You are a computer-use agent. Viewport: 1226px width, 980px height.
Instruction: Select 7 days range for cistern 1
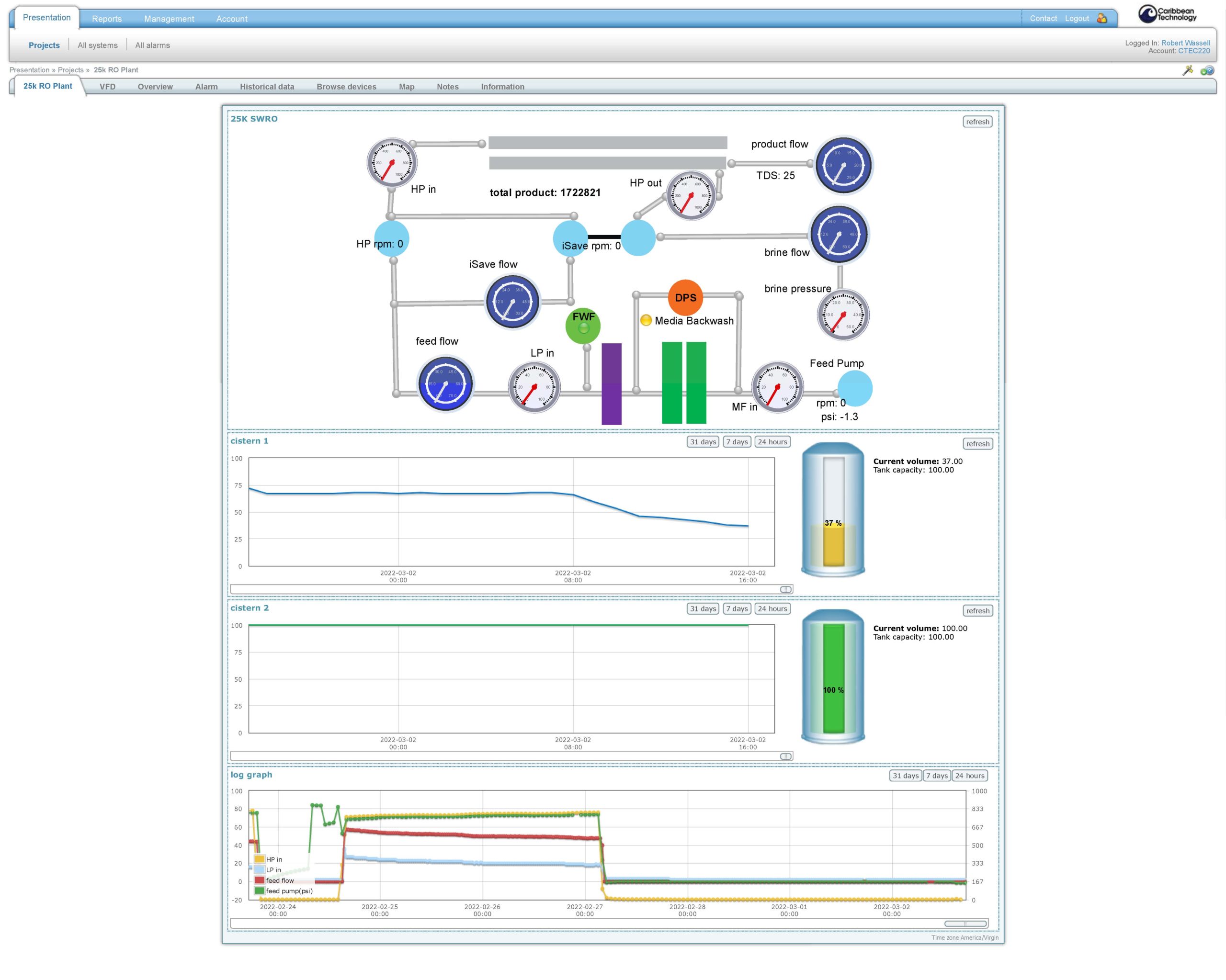[737, 442]
